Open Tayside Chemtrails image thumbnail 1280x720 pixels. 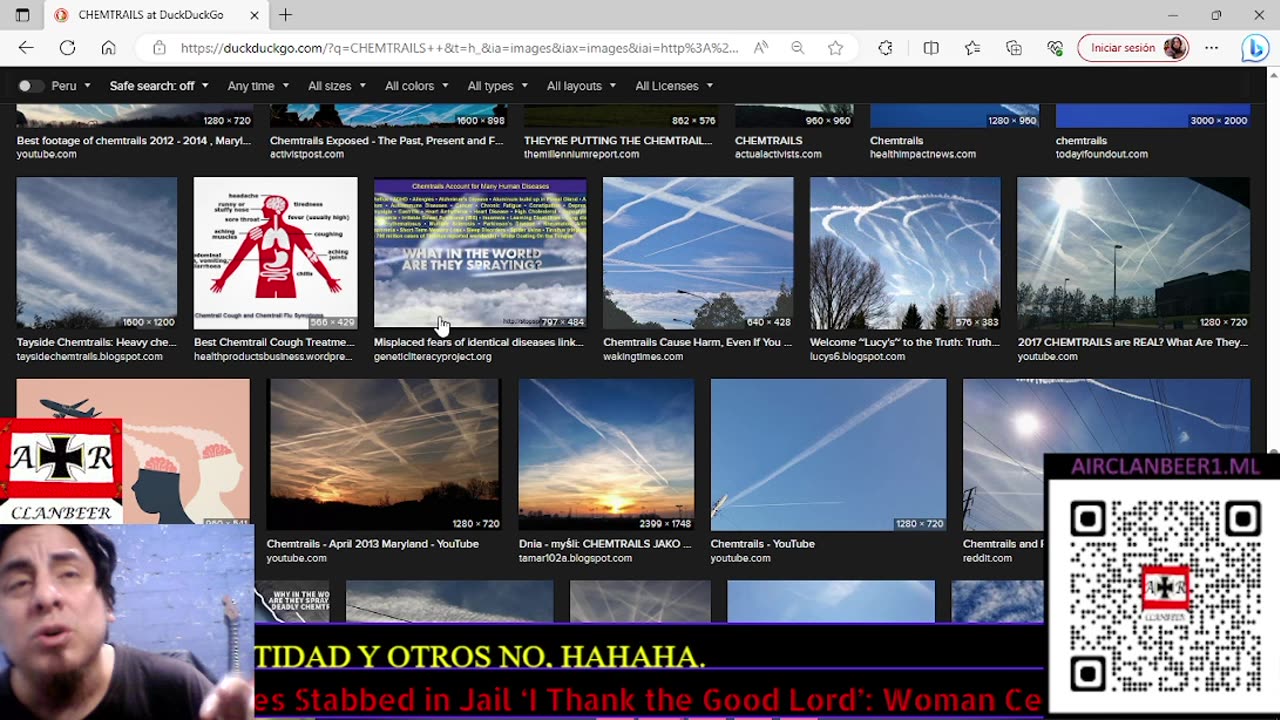[97, 253]
